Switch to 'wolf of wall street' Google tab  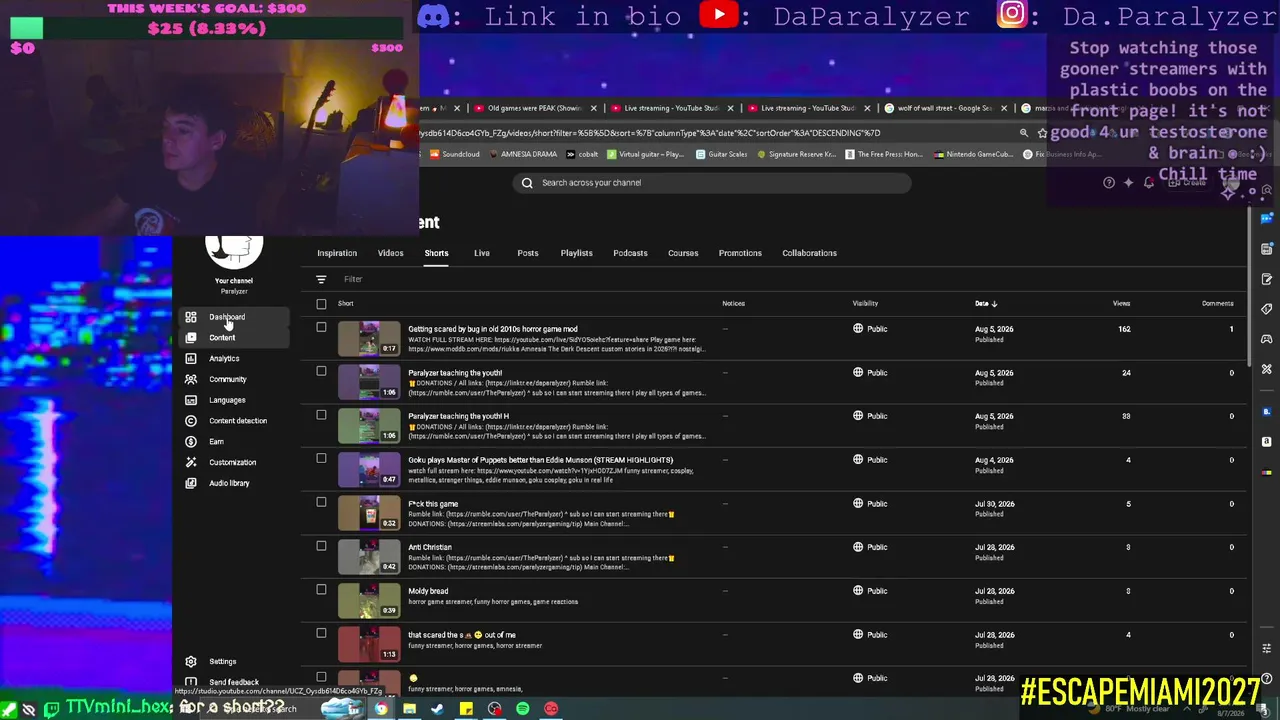click(x=945, y=108)
